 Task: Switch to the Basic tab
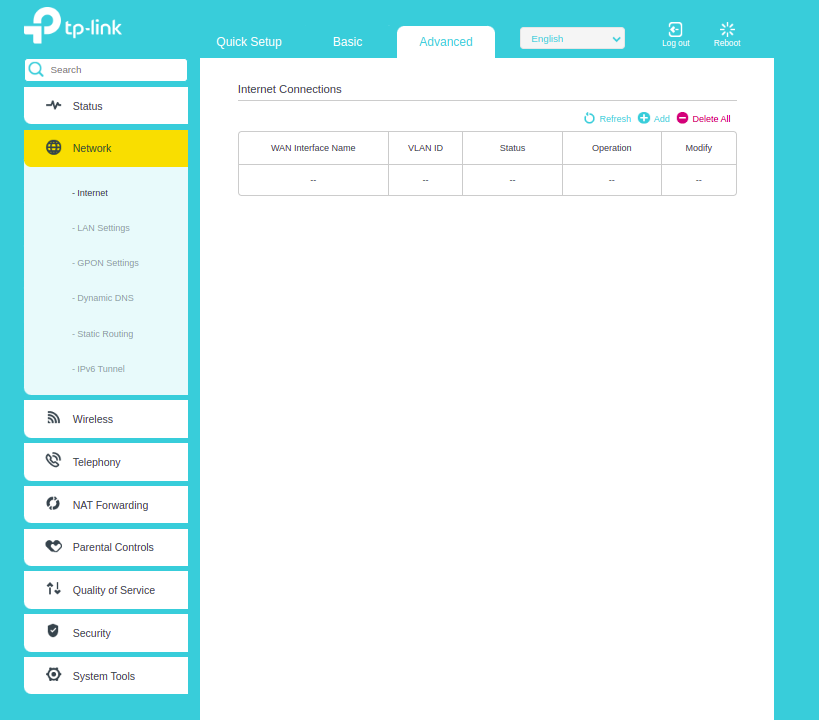pyautogui.click(x=348, y=42)
